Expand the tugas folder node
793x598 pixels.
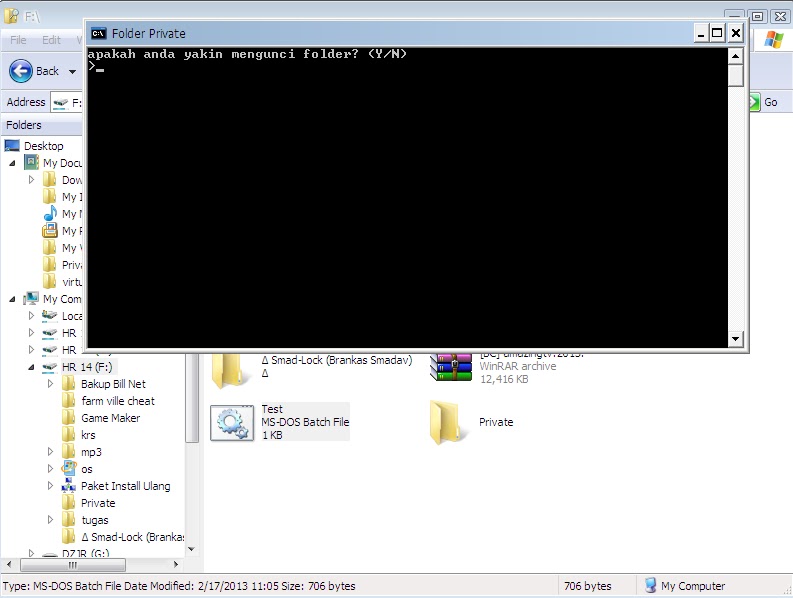click(50, 520)
